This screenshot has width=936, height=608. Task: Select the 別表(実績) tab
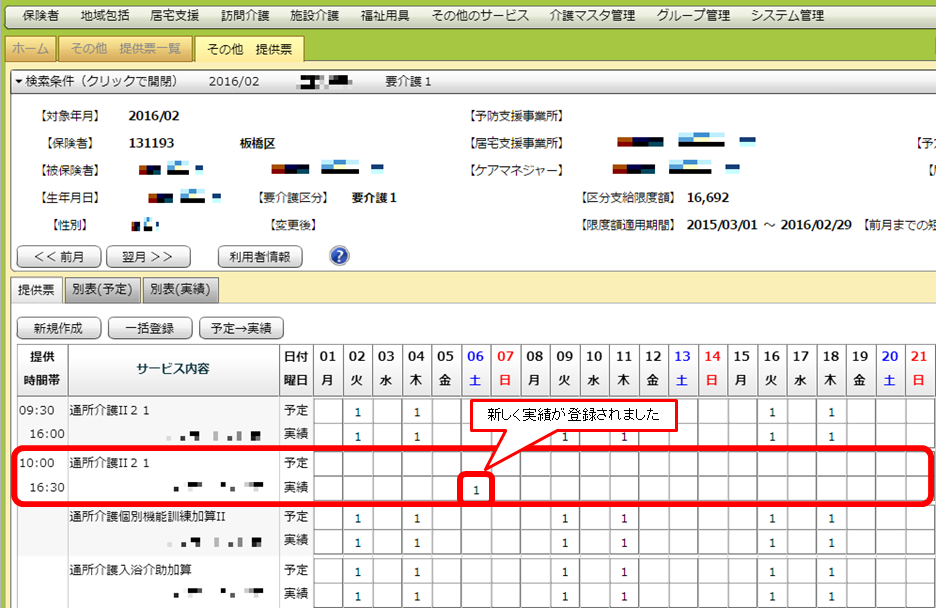pos(180,290)
